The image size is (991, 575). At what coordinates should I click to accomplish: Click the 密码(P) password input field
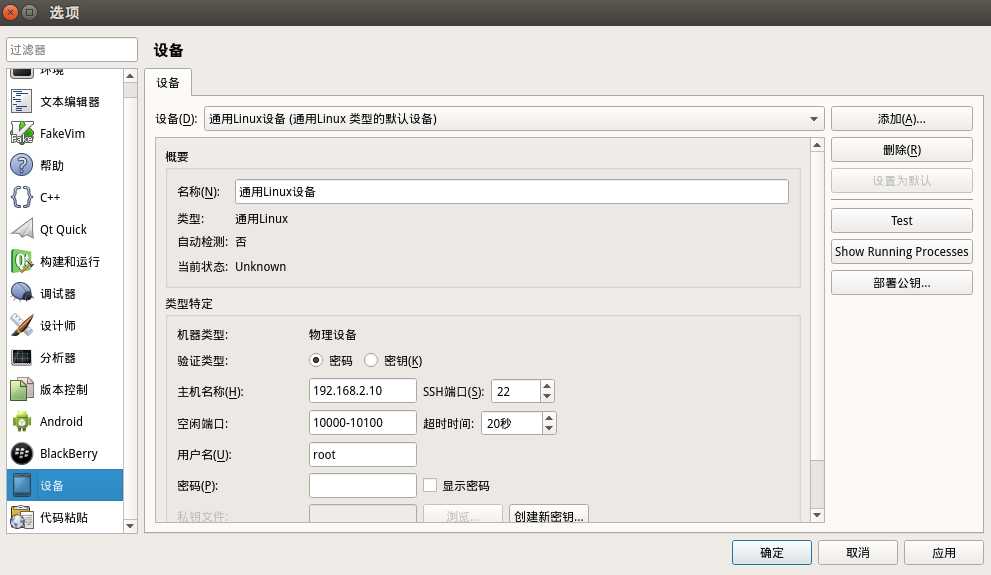tap(362, 485)
